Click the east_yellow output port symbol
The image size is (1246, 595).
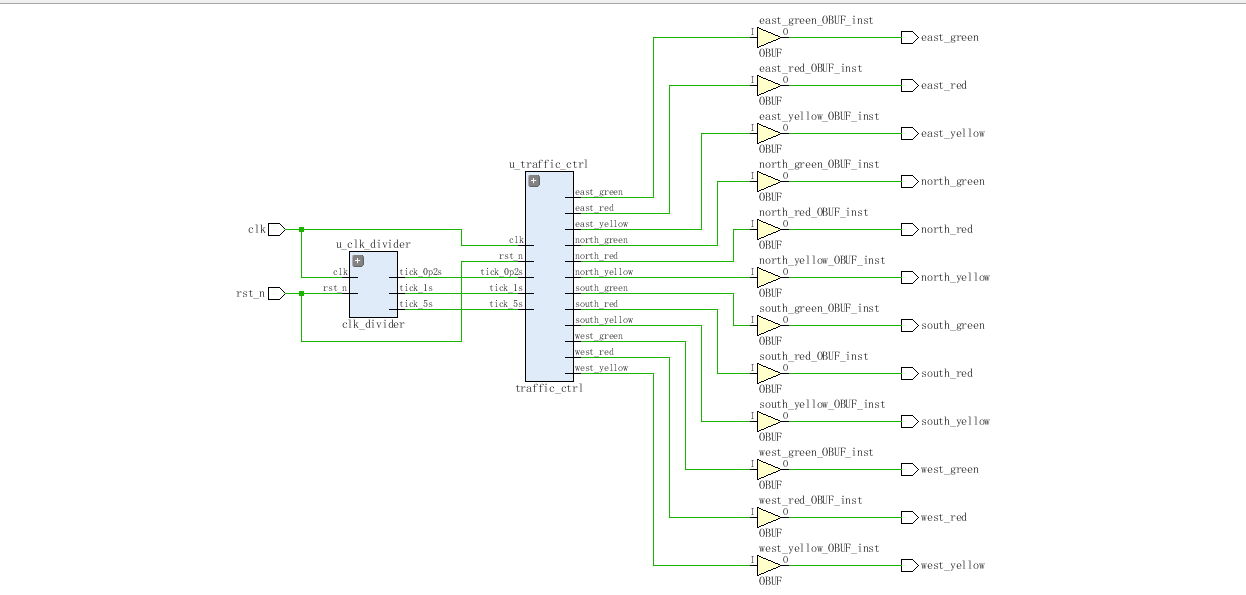click(x=909, y=134)
